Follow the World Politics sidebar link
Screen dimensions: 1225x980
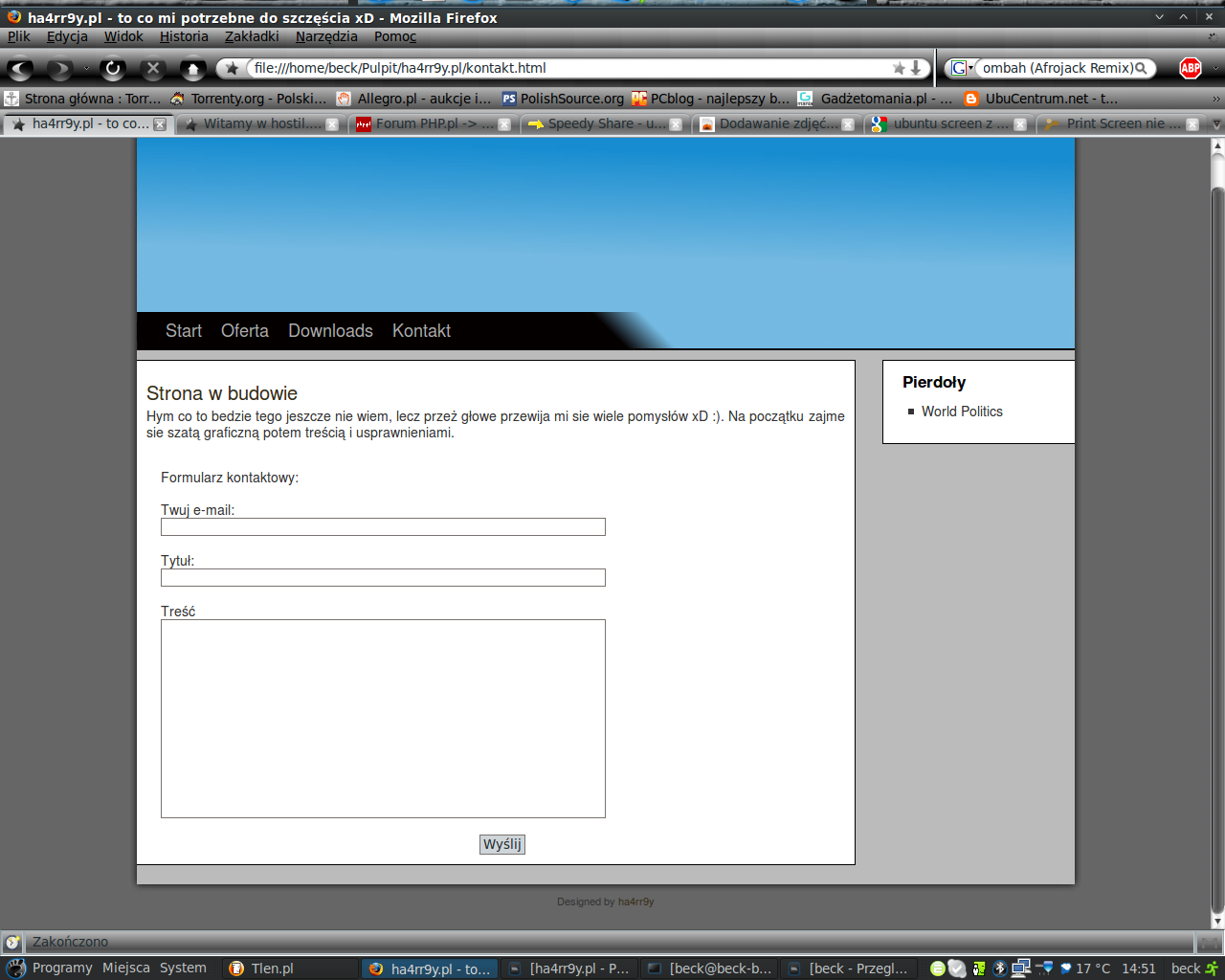(x=962, y=412)
